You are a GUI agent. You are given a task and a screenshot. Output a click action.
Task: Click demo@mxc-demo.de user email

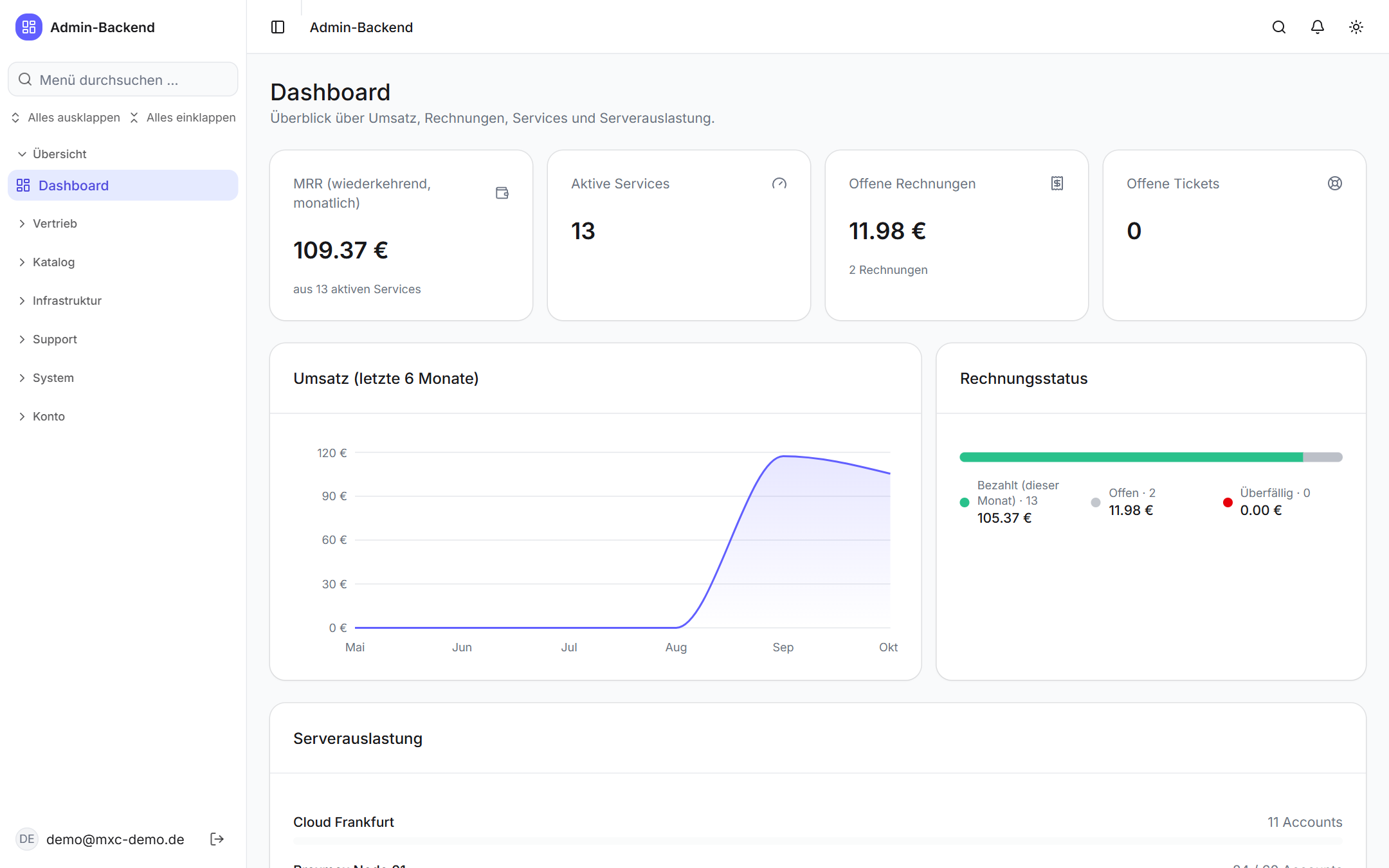tap(115, 839)
